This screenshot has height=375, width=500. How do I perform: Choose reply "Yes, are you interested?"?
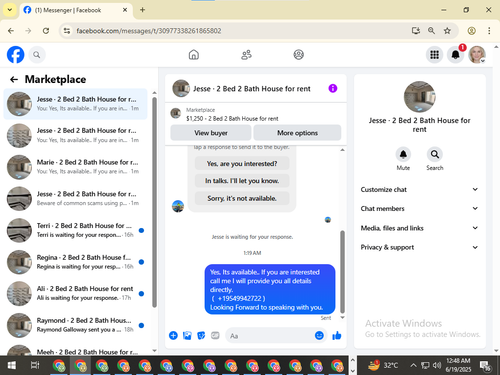tap(242, 163)
